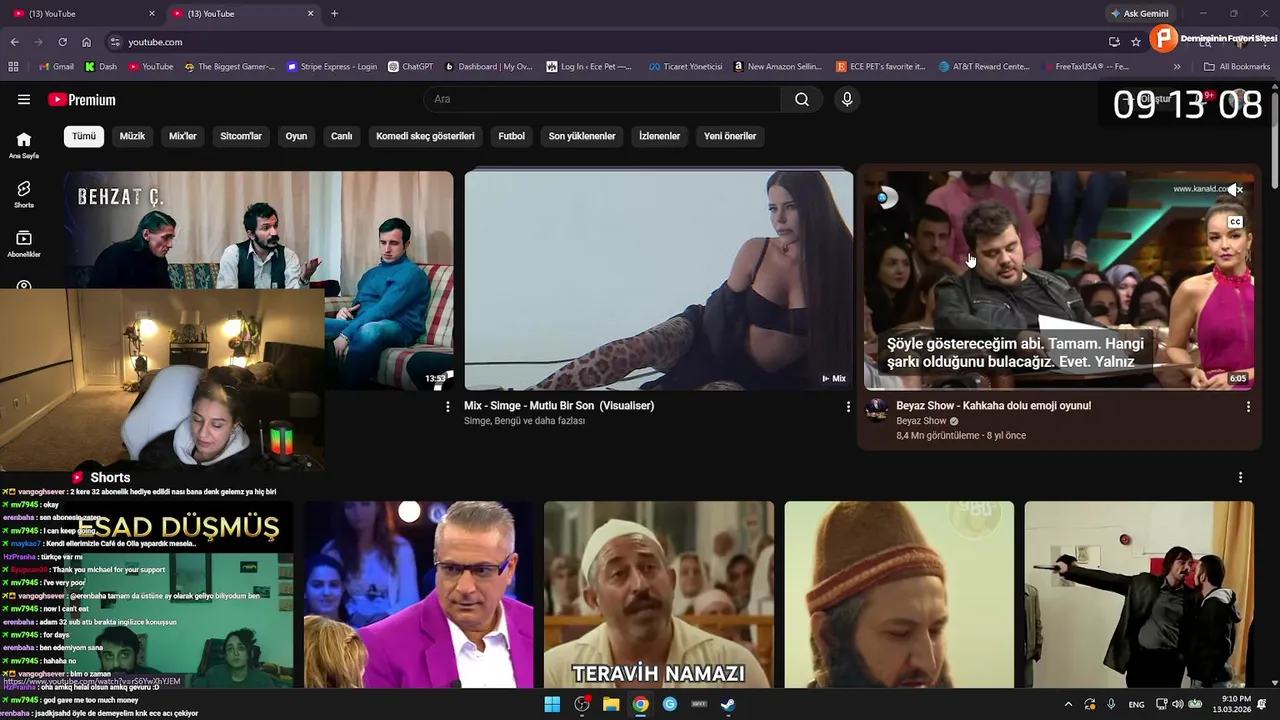Viewport: 1280px width, 720px height.
Task: Start voice search with microphone icon
Action: point(847,99)
